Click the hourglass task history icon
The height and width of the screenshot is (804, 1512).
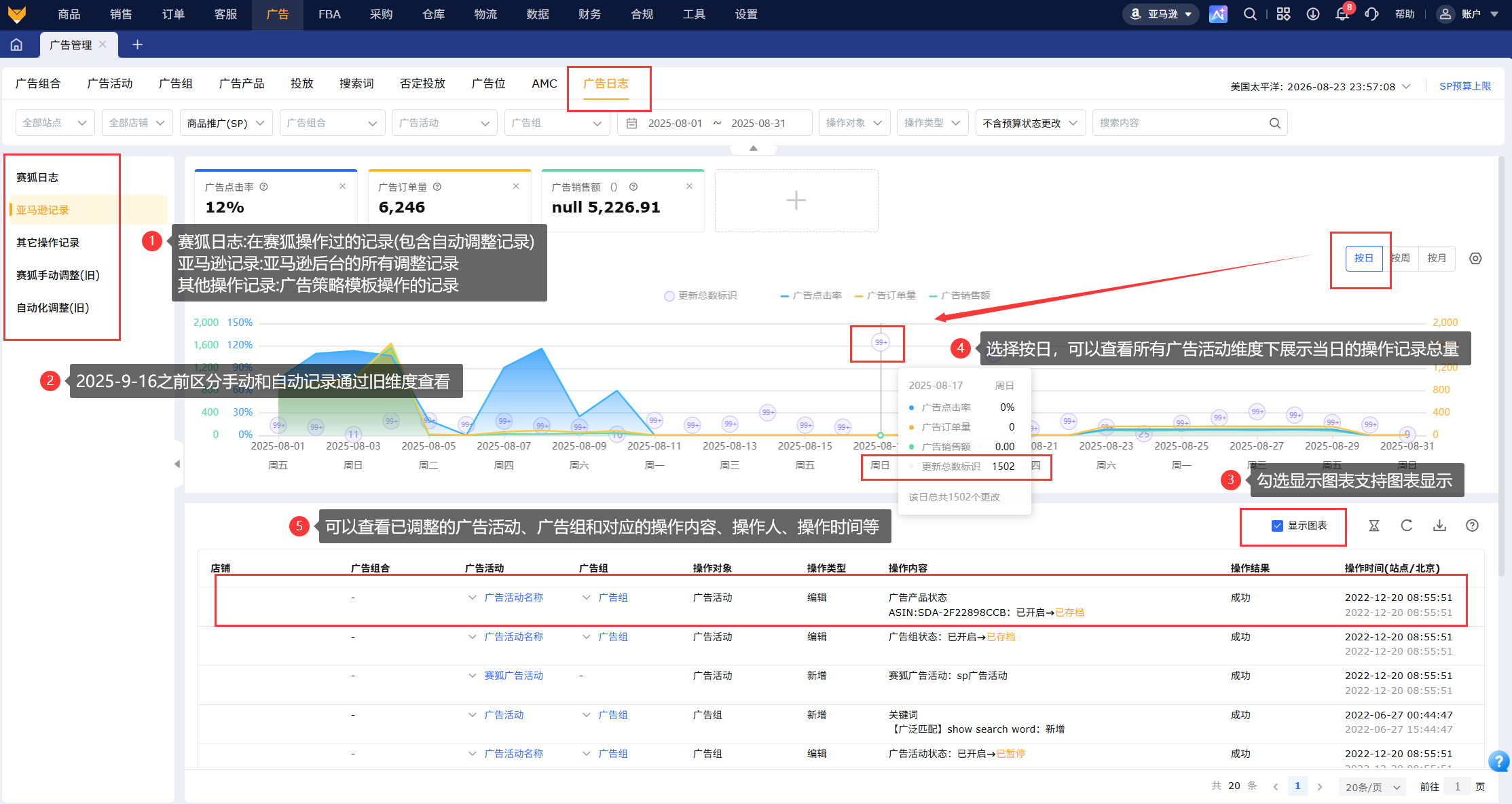coord(1374,526)
